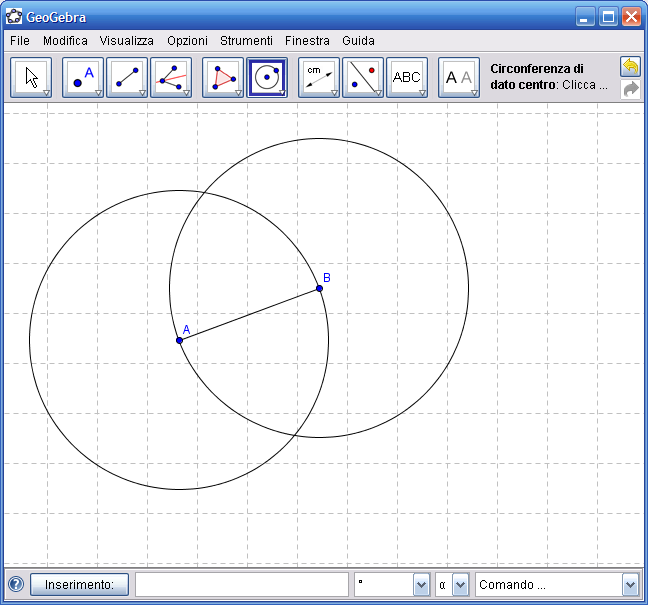Open the Opzioni menu
The width and height of the screenshot is (648, 605).
[187, 40]
